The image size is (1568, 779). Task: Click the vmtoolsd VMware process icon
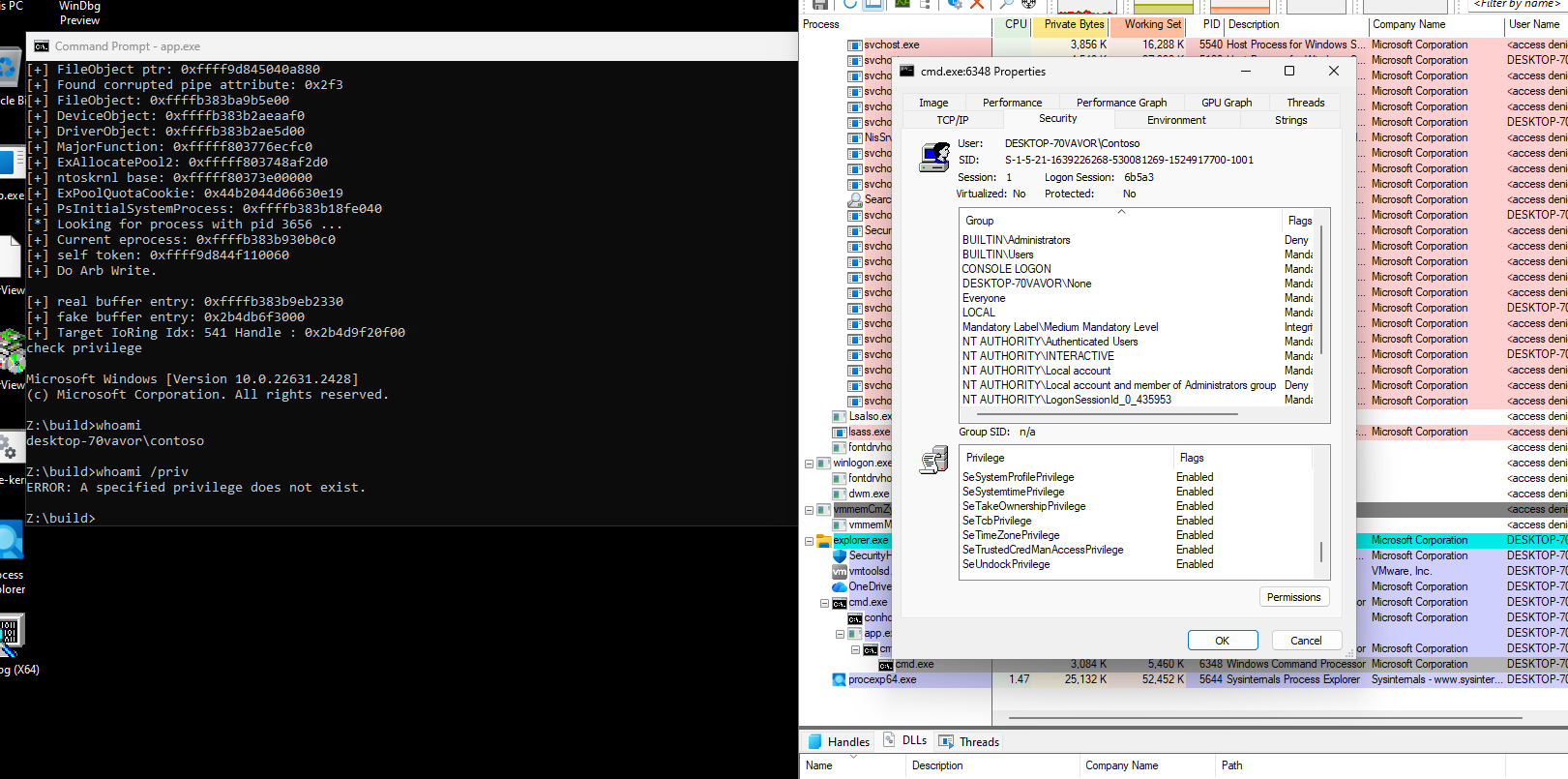[x=840, y=571]
